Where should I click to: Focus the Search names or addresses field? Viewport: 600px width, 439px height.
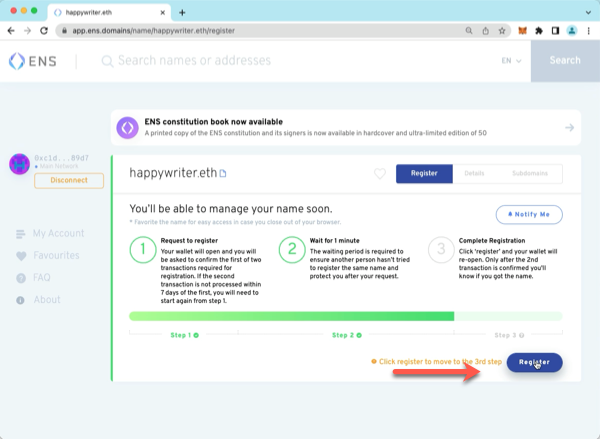click(x=298, y=60)
